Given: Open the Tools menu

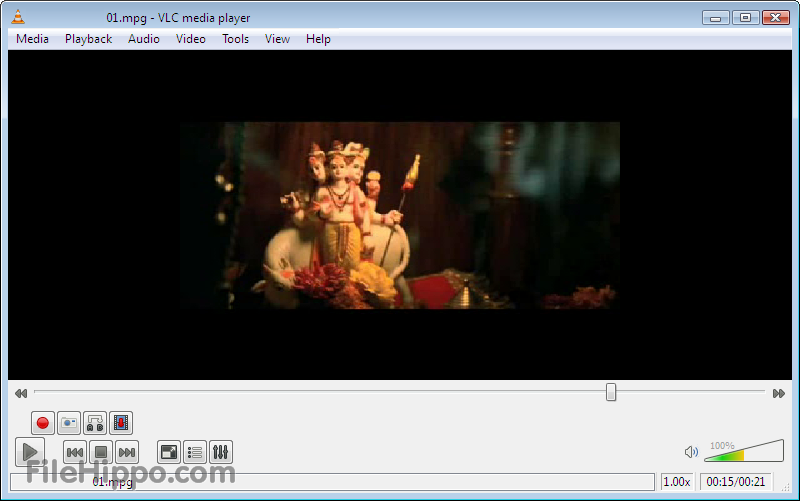Looking at the screenshot, I should coord(235,39).
